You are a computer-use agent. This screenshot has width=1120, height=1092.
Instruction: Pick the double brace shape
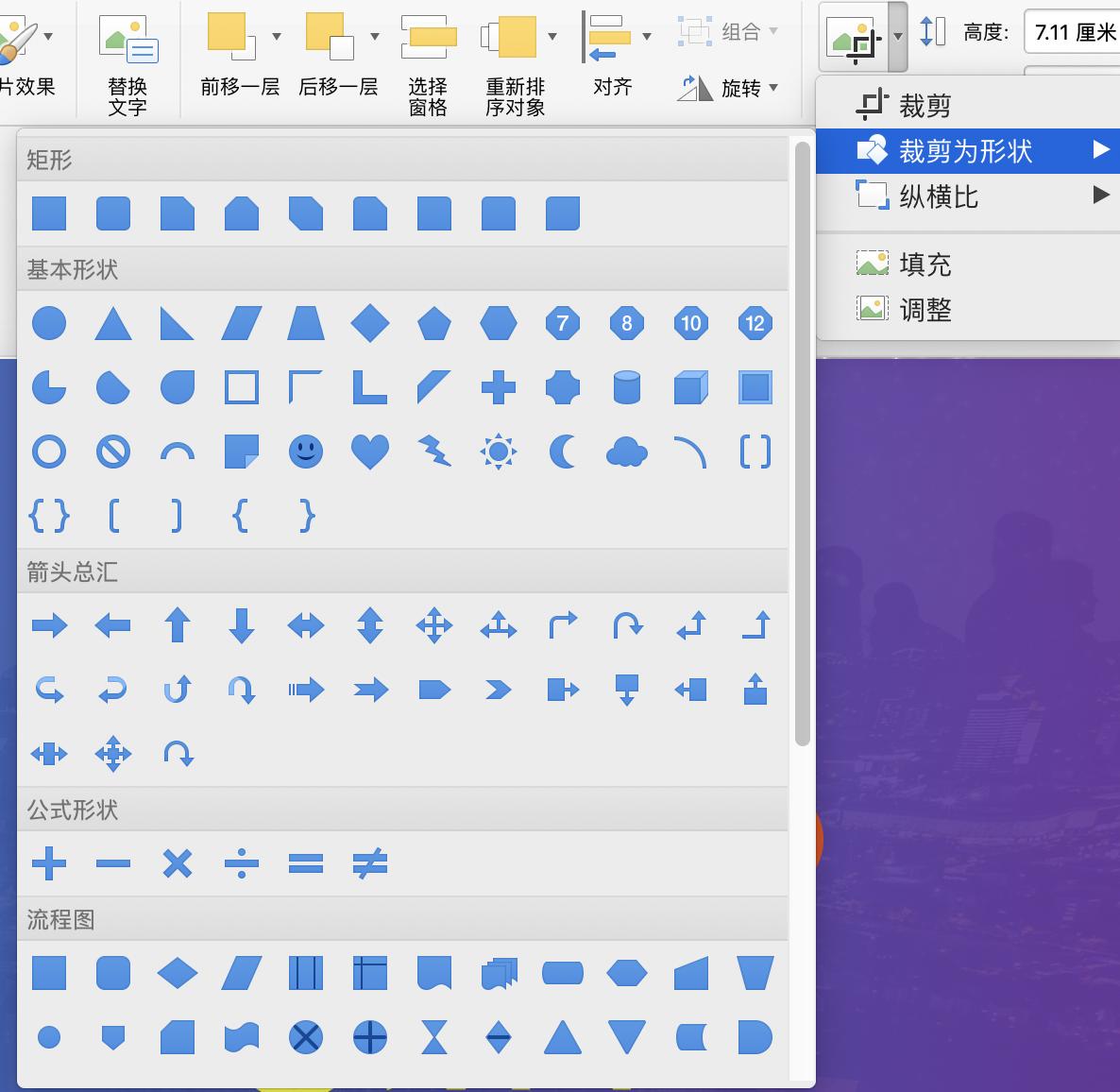coord(49,516)
